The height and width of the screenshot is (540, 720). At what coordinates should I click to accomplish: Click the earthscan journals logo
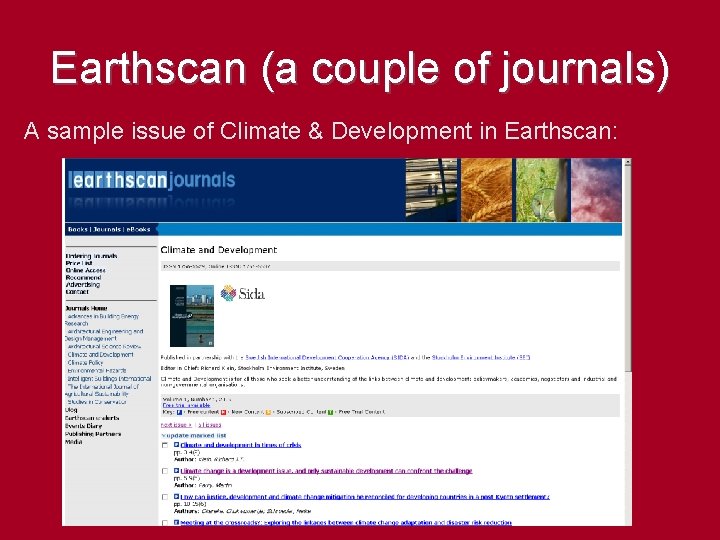tap(152, 180)
